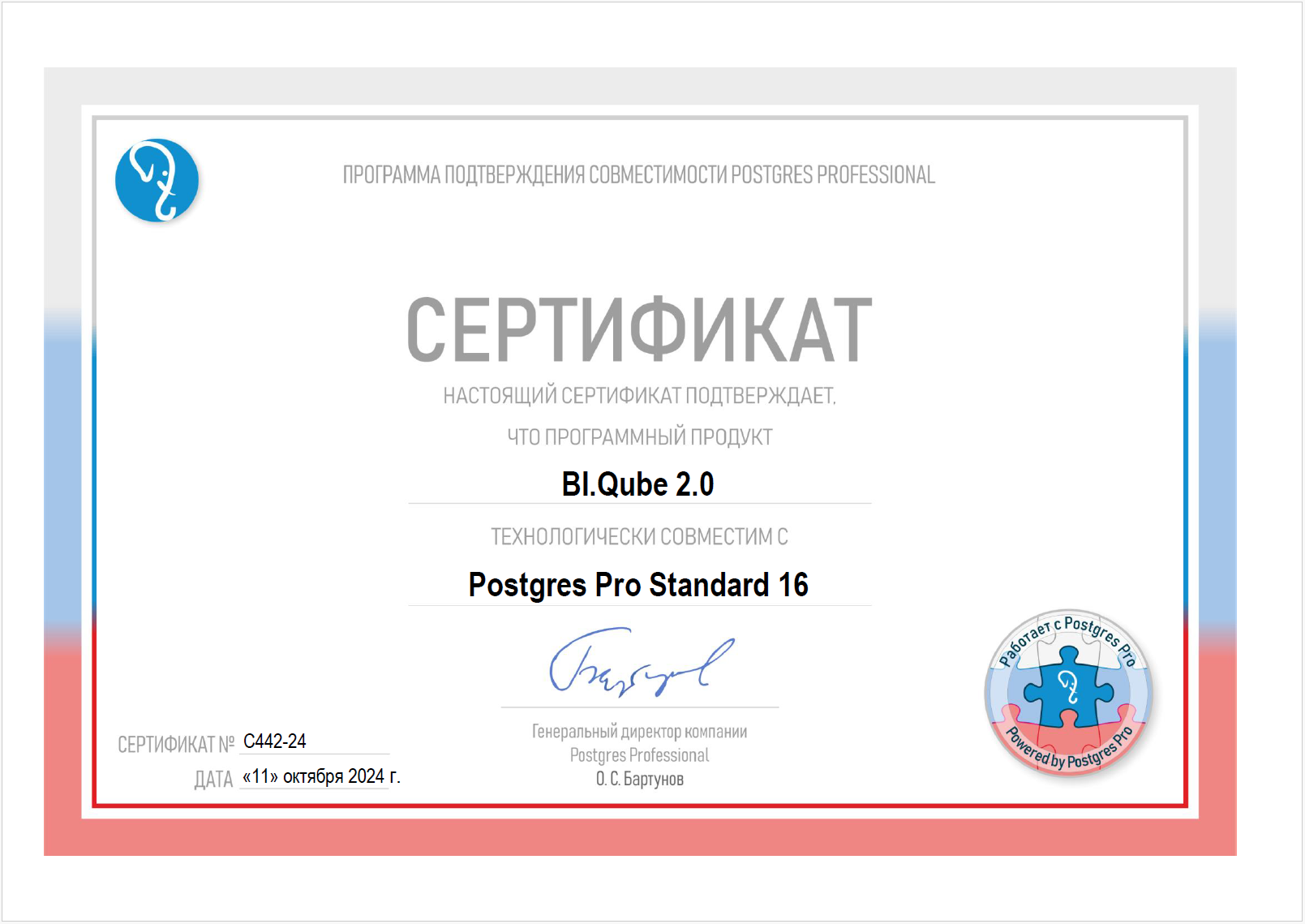This screenshot has height=924, width=1305.
Task: Click the text 'ТЕХНОЛОГИЧЕСКИ СОВМЕСТИМ С'
Action: tap(639, 537)
